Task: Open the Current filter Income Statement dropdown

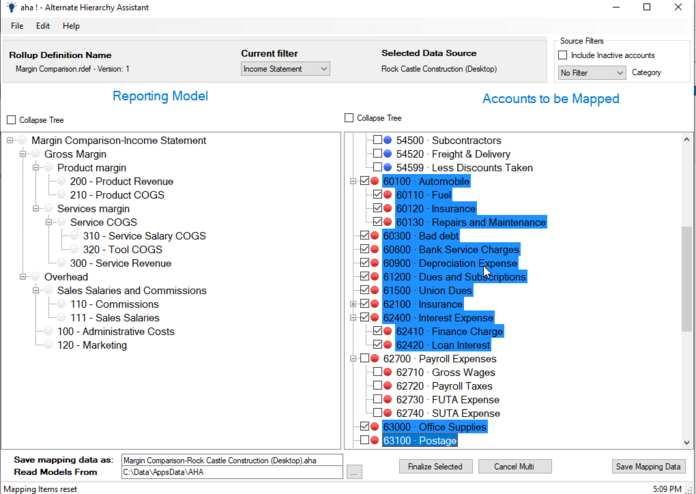Action: pos(285,69)
